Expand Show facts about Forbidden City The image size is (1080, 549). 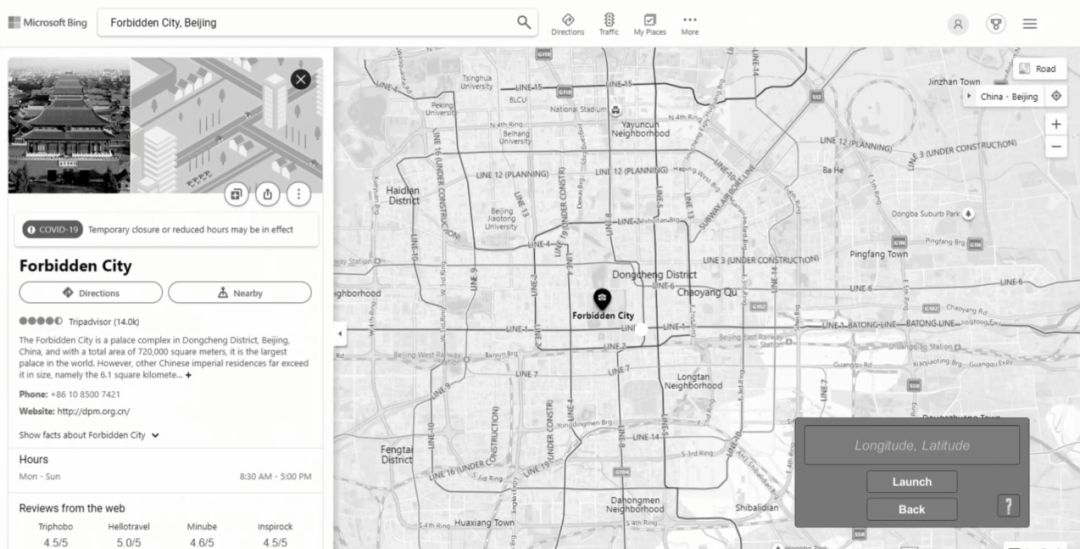(89, 435)
